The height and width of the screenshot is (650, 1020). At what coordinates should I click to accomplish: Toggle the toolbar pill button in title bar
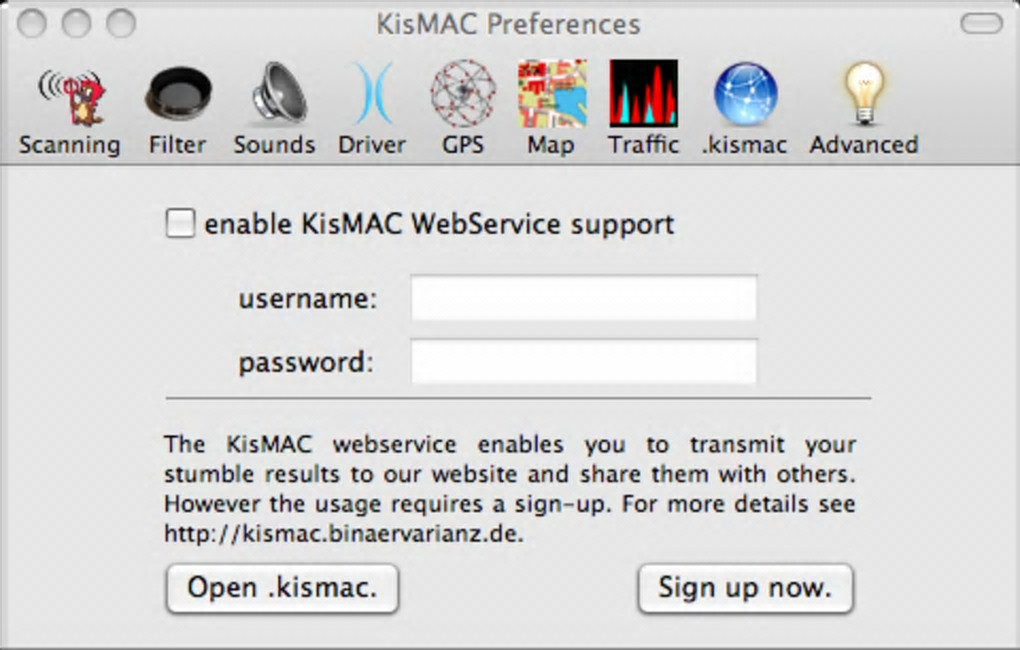click(980, 23)
